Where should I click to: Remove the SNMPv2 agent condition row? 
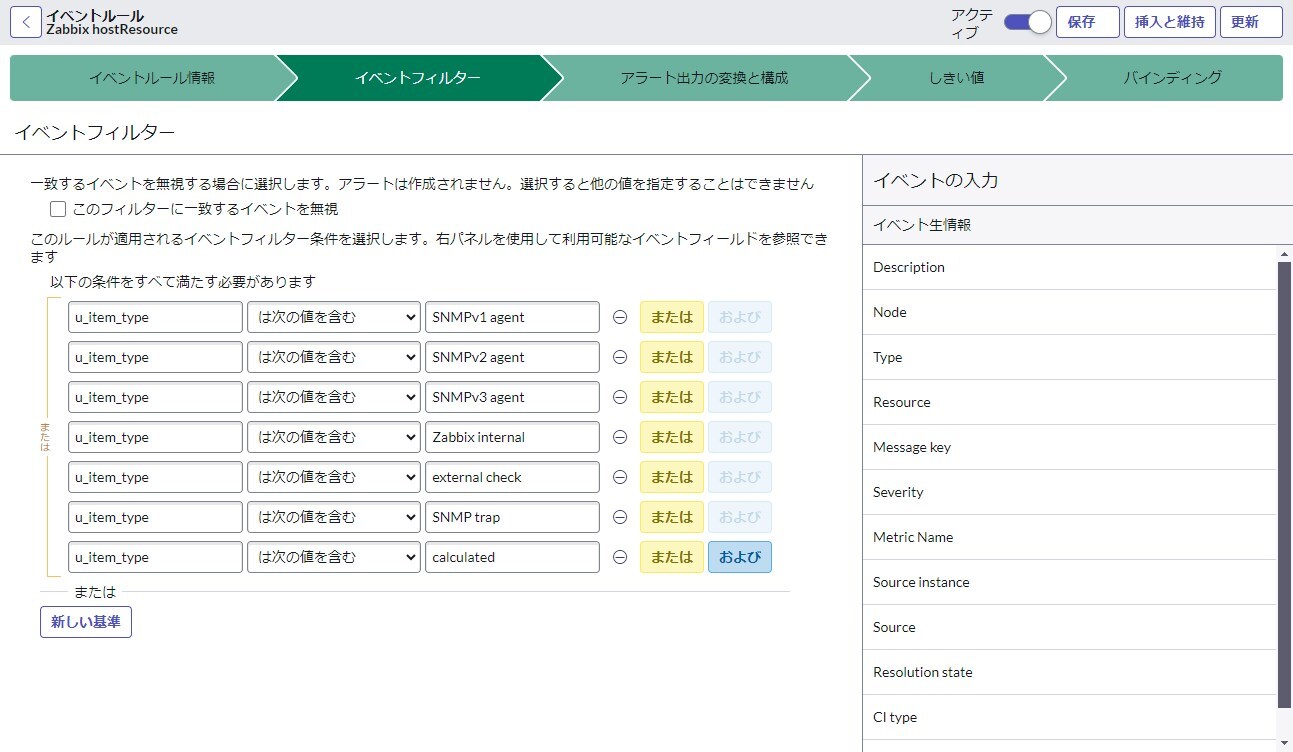point(619,357)
